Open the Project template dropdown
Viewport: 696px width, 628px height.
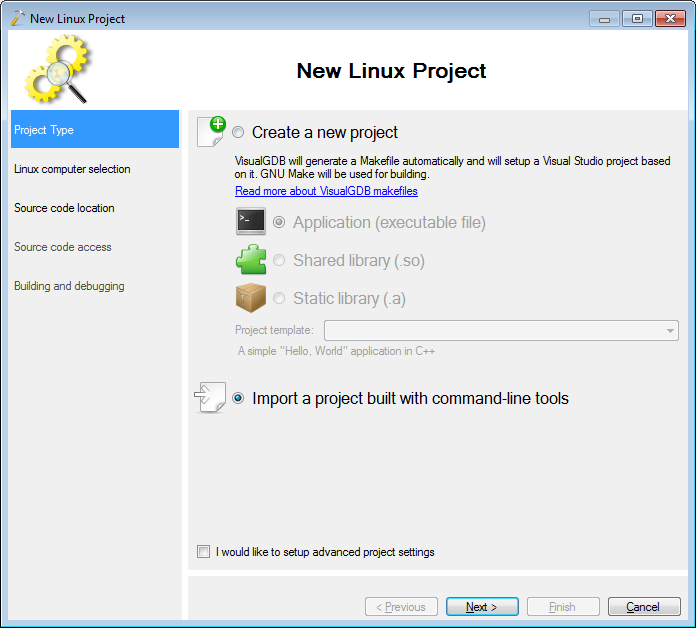tap(501, 331)
